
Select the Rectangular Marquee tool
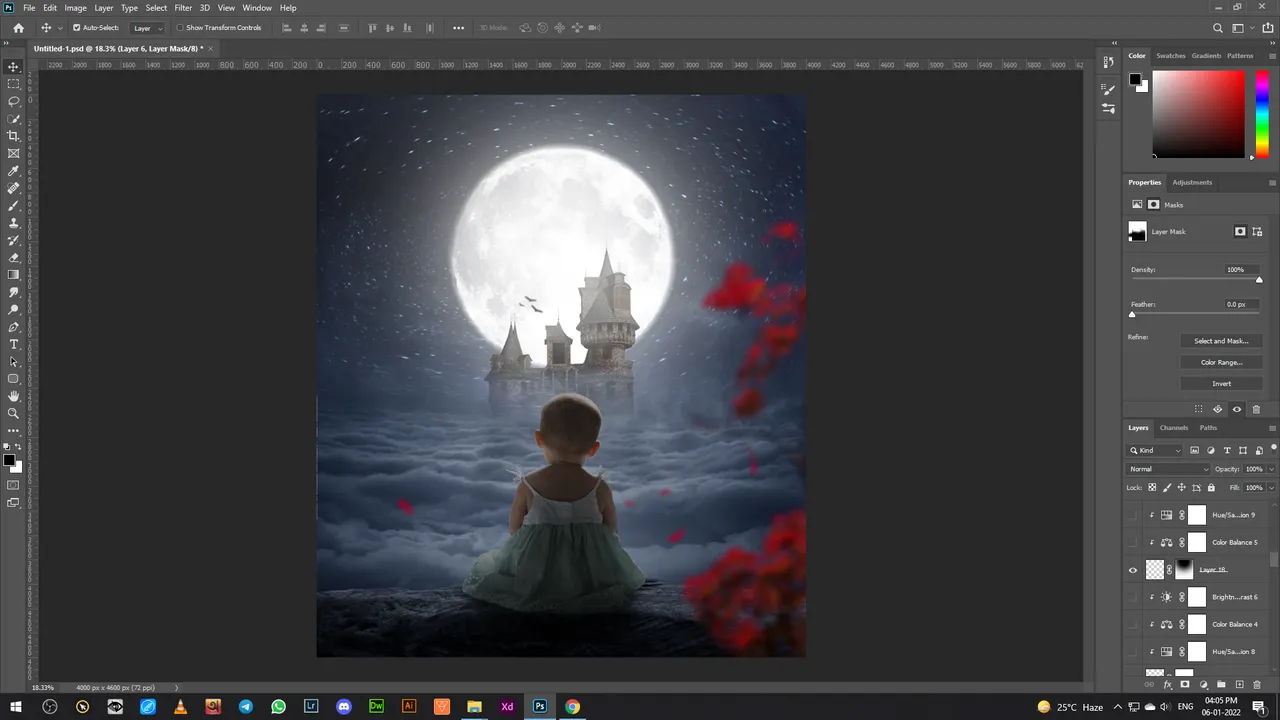tap(13, 84)
